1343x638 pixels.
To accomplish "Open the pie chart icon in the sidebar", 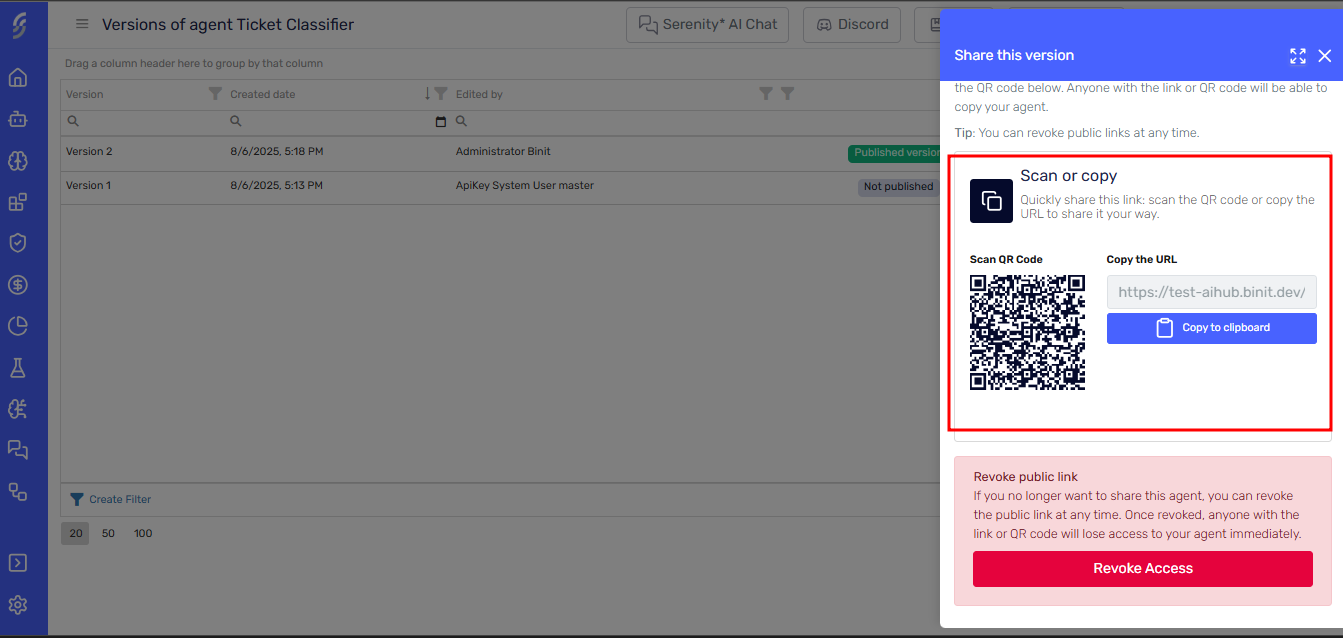I will (x=18, y=326).
